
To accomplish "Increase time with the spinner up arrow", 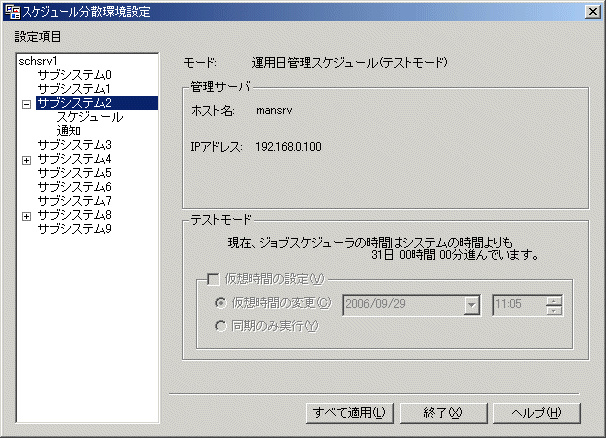I will pos(554,301).
